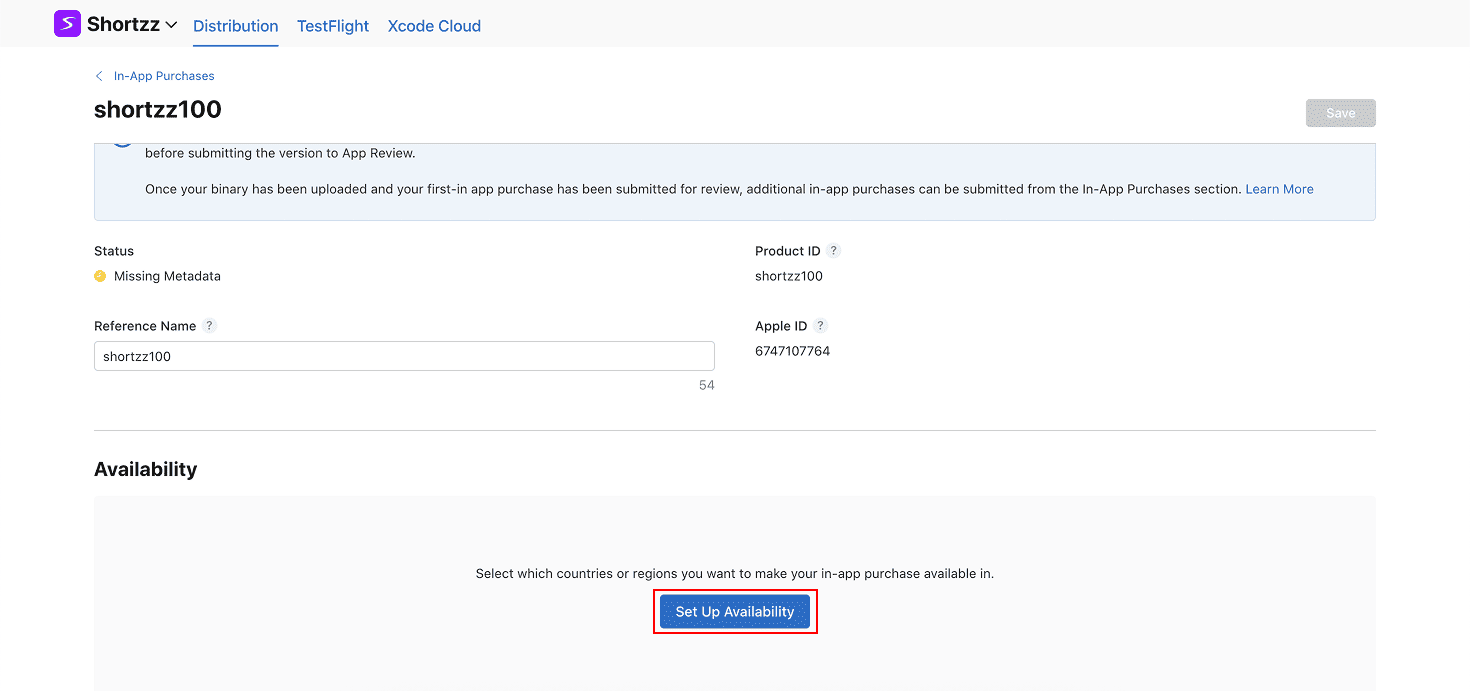1470x691 pixels.
Task: Go to the Xcode Cloud tab
Action: tap(434, 26)
